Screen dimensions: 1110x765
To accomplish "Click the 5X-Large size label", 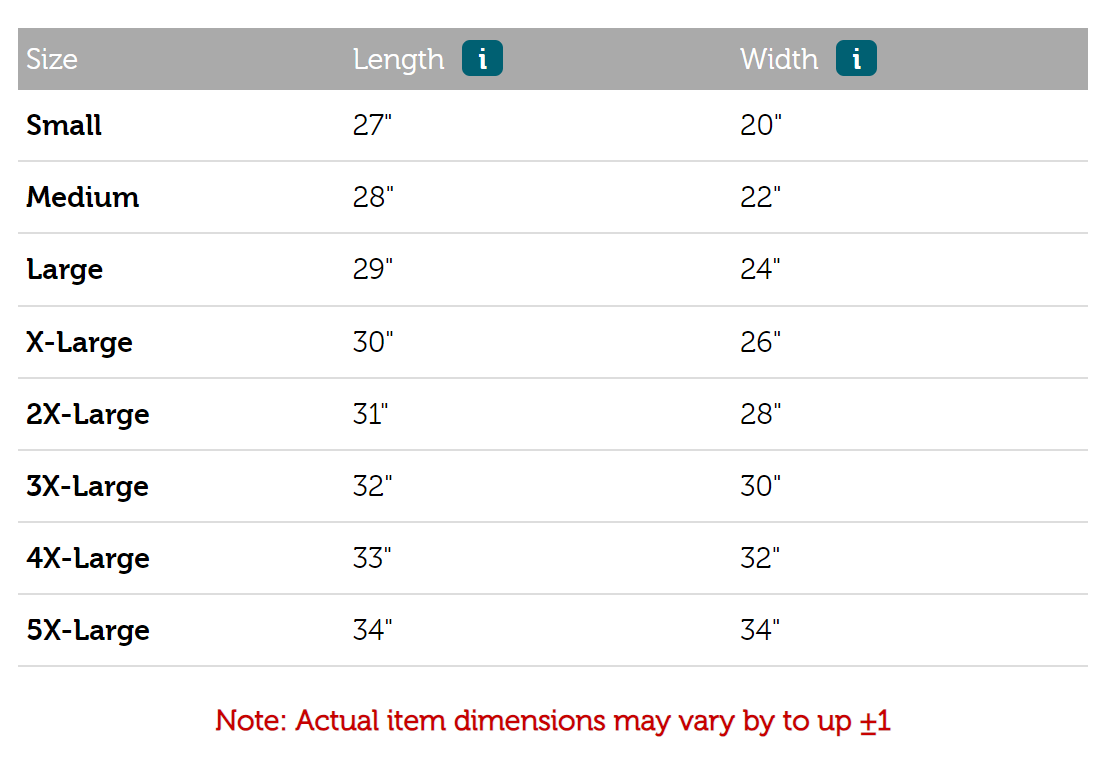I will point(87,630).
